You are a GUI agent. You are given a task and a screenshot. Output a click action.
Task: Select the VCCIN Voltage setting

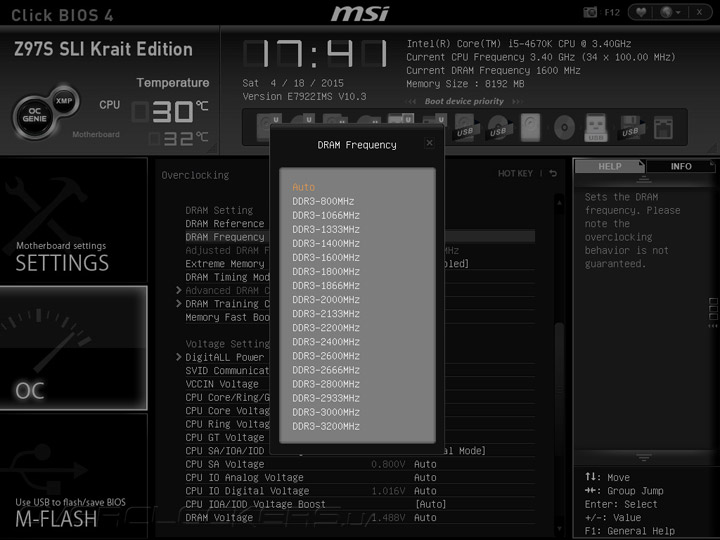222,384
